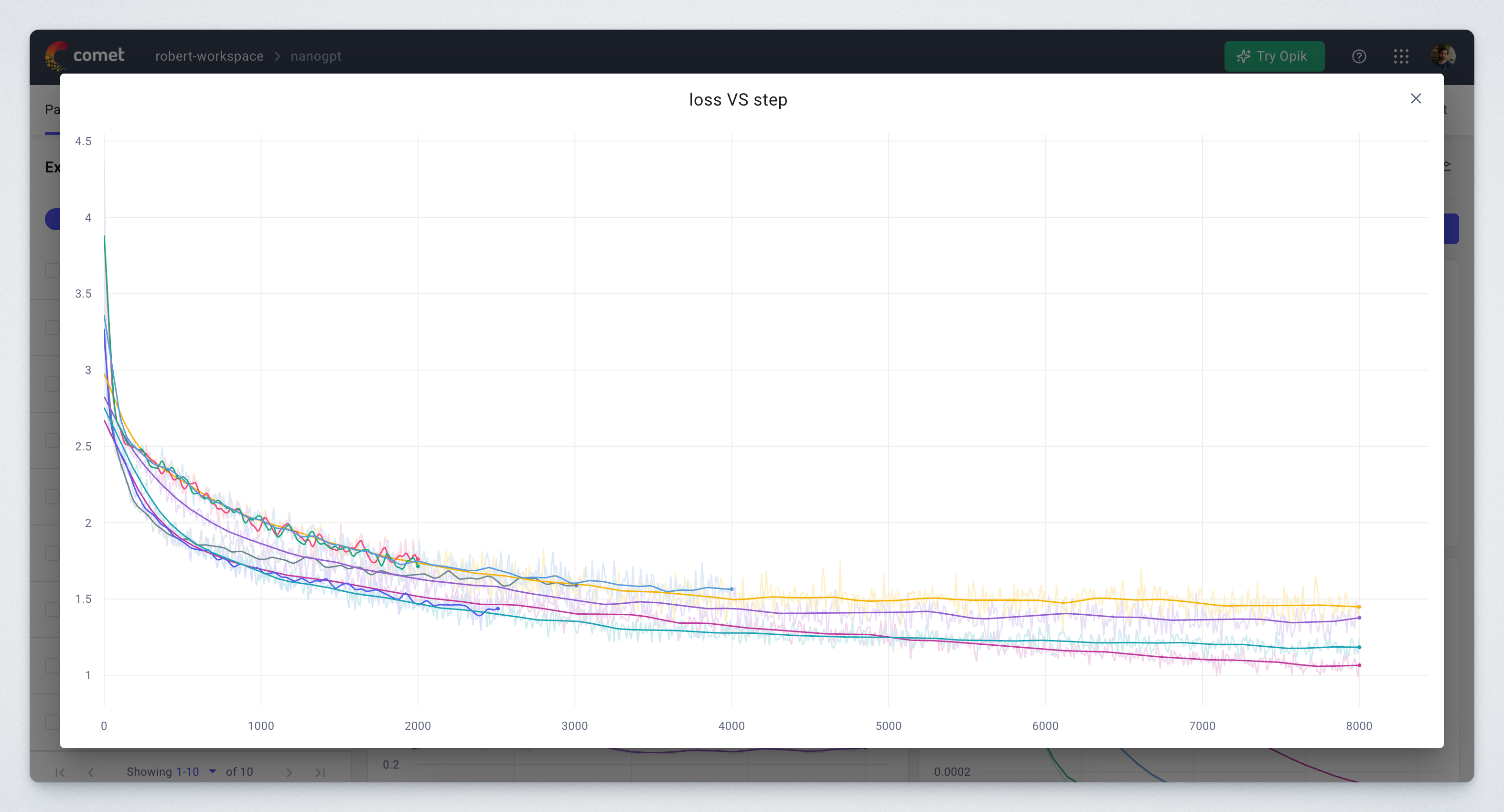Click the user profile avatar
This screenshot has width=1504, height=812.
tap(1443, 57)
